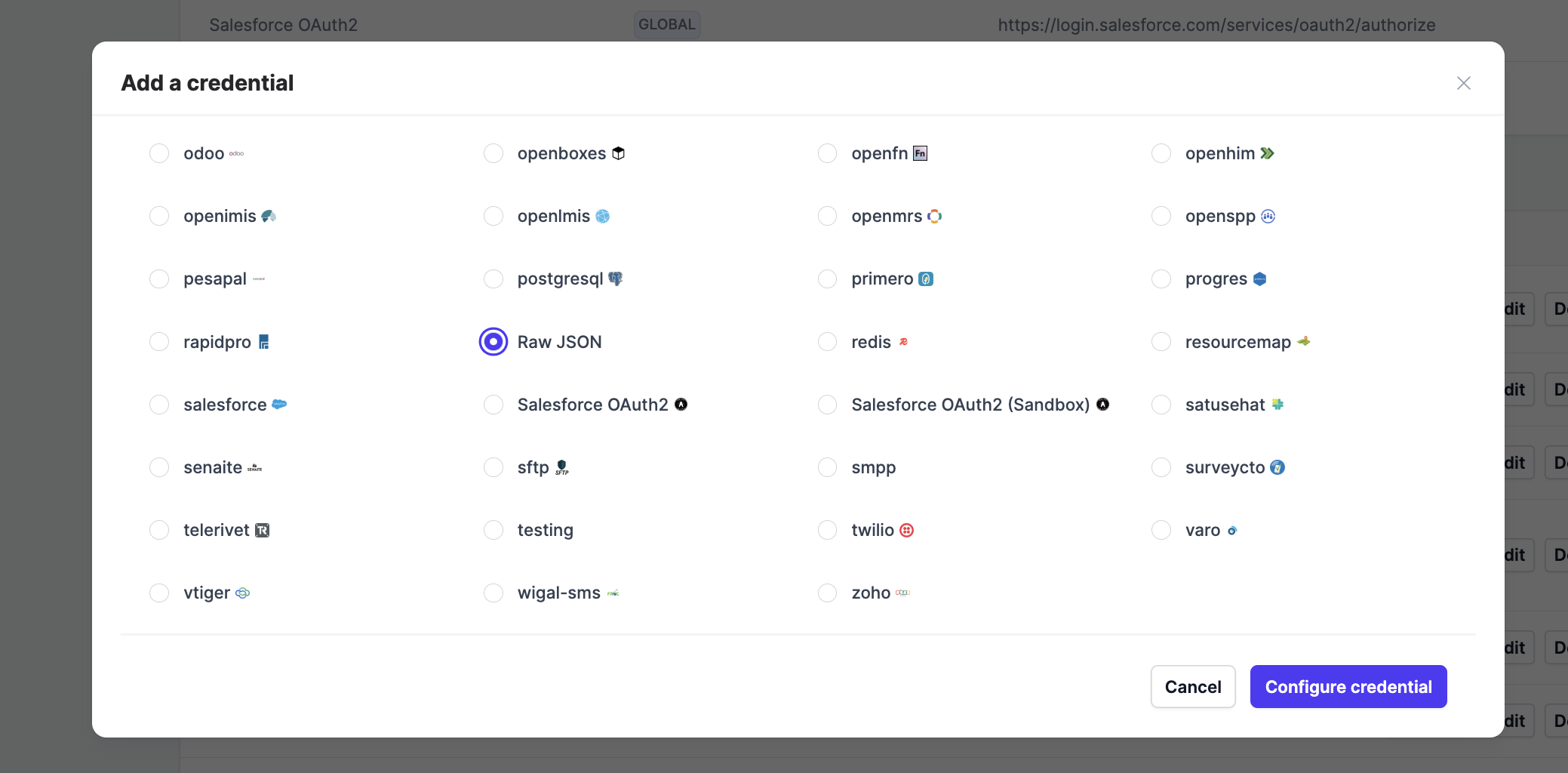
Task: Pick the smpp radio option
Action: point(828,467)
